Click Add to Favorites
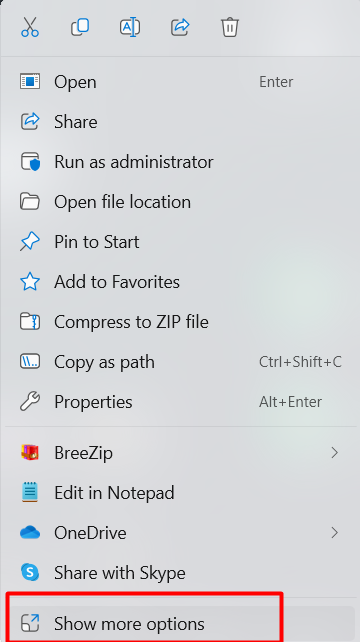The width and height of the screenshot is (360, 642). (x=180, y=282)
